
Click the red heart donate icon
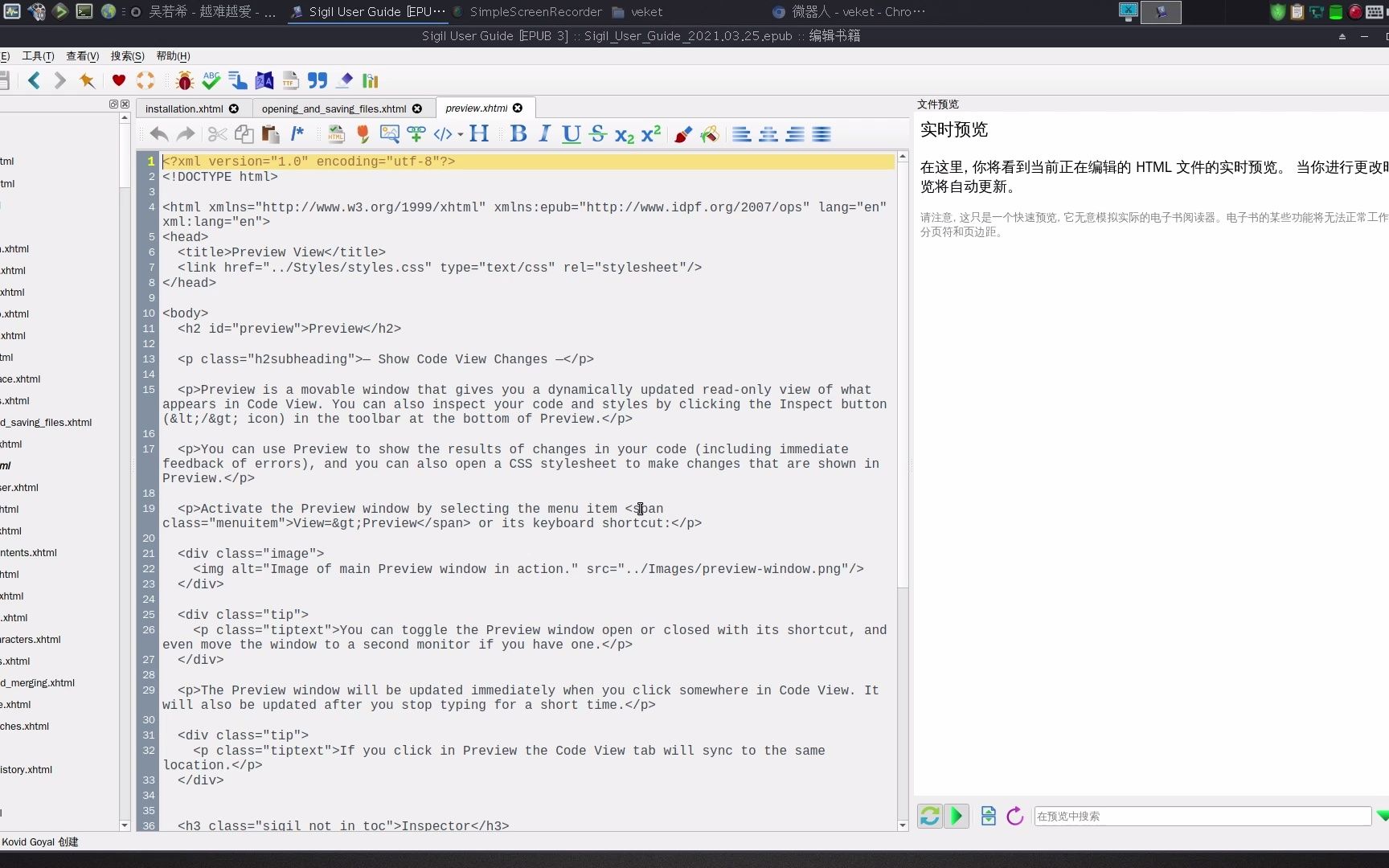click(x=119, y=80)
